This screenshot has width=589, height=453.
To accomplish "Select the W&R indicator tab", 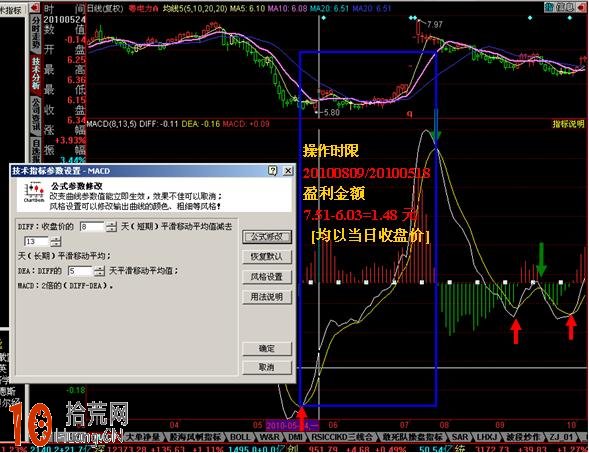I will click(x=269, y=437).
